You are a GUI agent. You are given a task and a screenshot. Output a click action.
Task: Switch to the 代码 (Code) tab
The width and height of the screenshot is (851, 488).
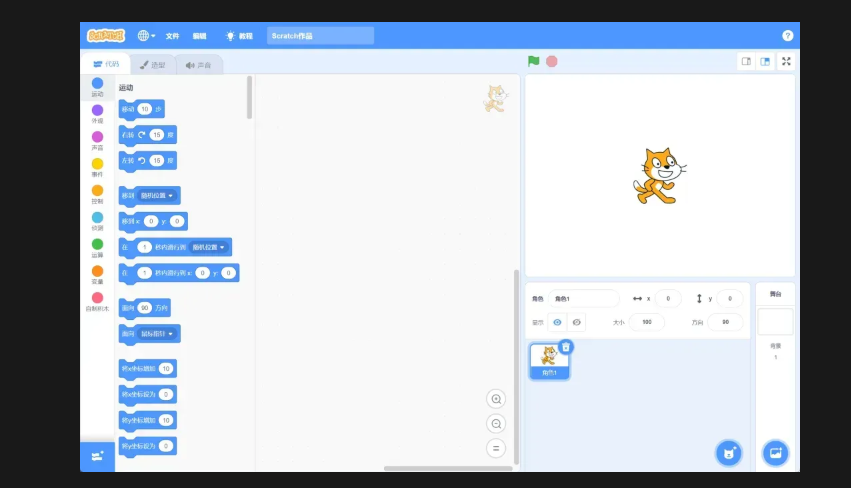pos(106,64)
